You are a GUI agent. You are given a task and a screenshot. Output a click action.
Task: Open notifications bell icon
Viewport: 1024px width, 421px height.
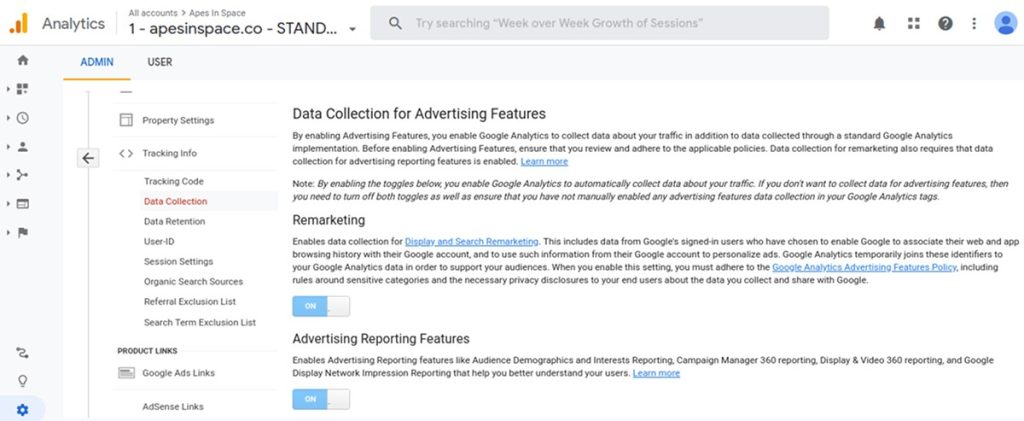(x=879, y=23)
